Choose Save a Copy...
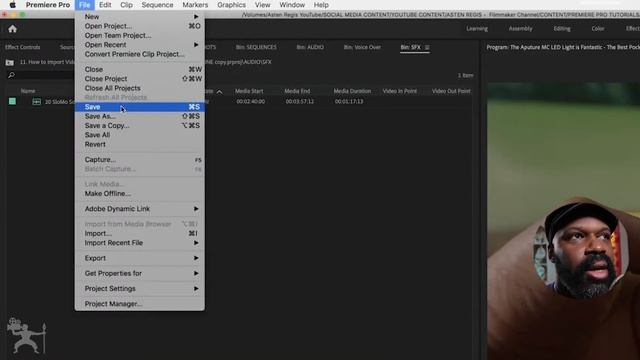The height and width of the screenshot is (360, 640). 140,126
